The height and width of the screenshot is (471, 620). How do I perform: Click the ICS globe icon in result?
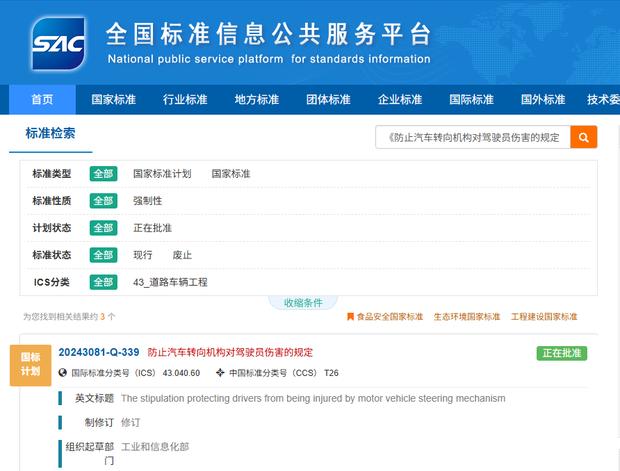(63, 373)
